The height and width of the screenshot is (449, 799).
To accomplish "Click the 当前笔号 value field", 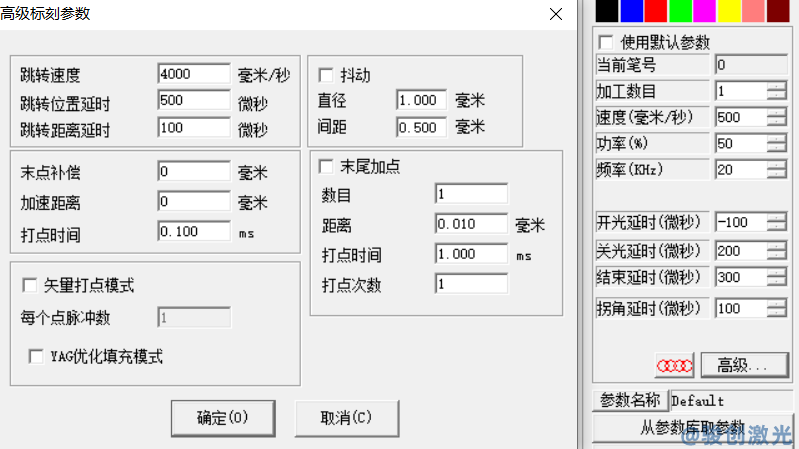I will pos(751,65).
